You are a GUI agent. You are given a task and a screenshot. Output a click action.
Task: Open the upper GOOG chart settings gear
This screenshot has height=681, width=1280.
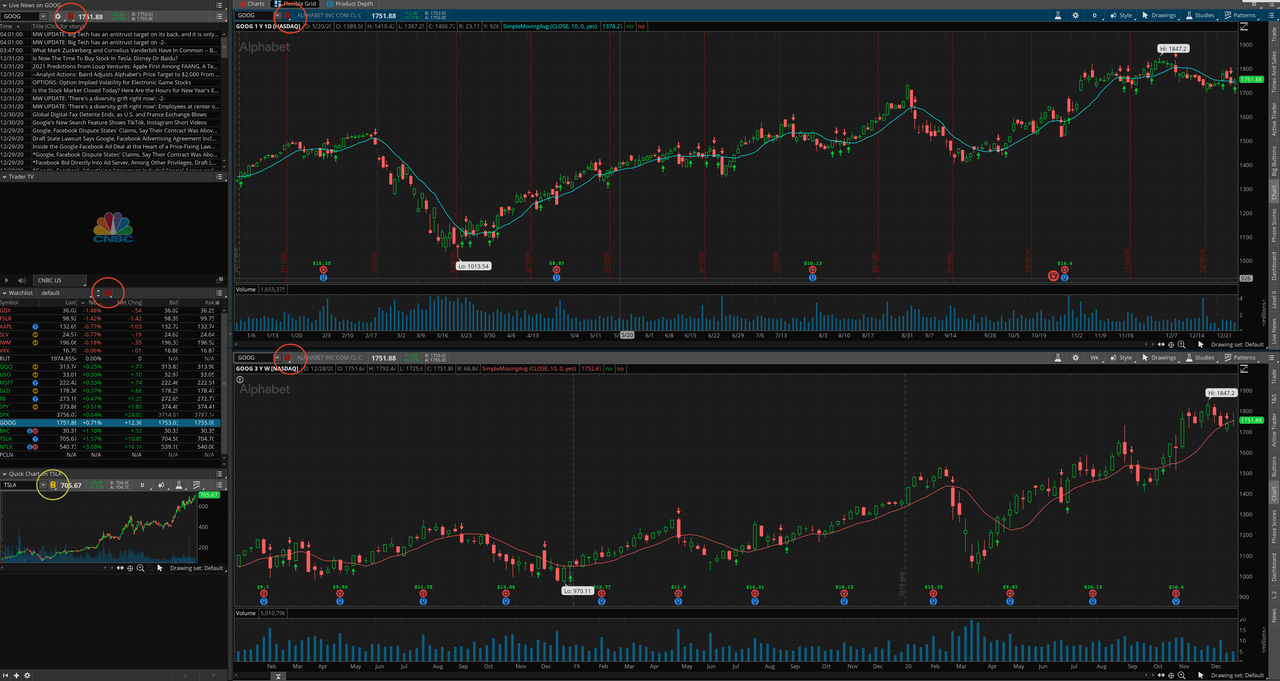coord(1075,16)
